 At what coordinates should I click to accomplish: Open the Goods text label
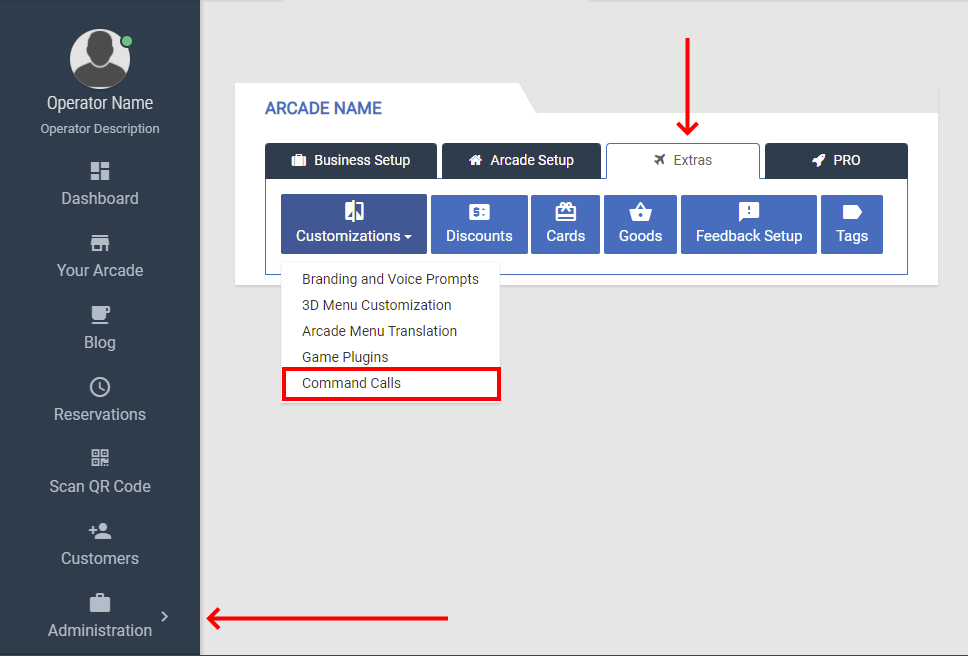pos(640,236)
